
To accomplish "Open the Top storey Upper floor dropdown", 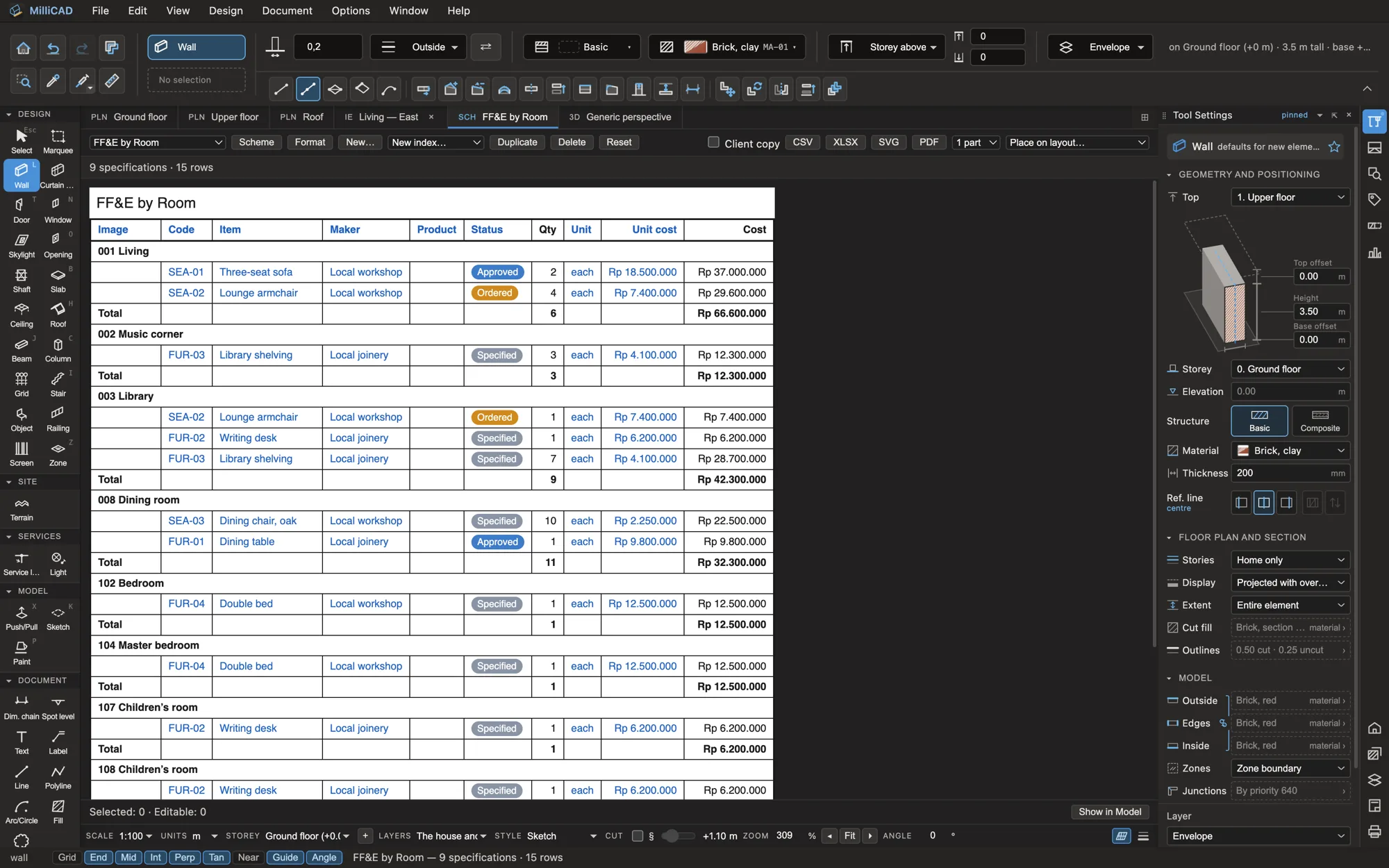I will [1290, 197].
